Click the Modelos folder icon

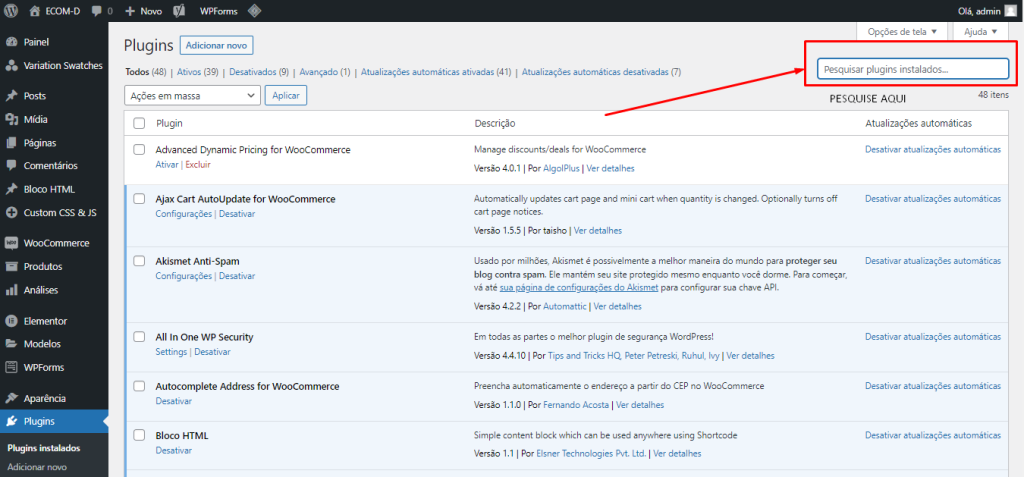(x=11, y=344)
